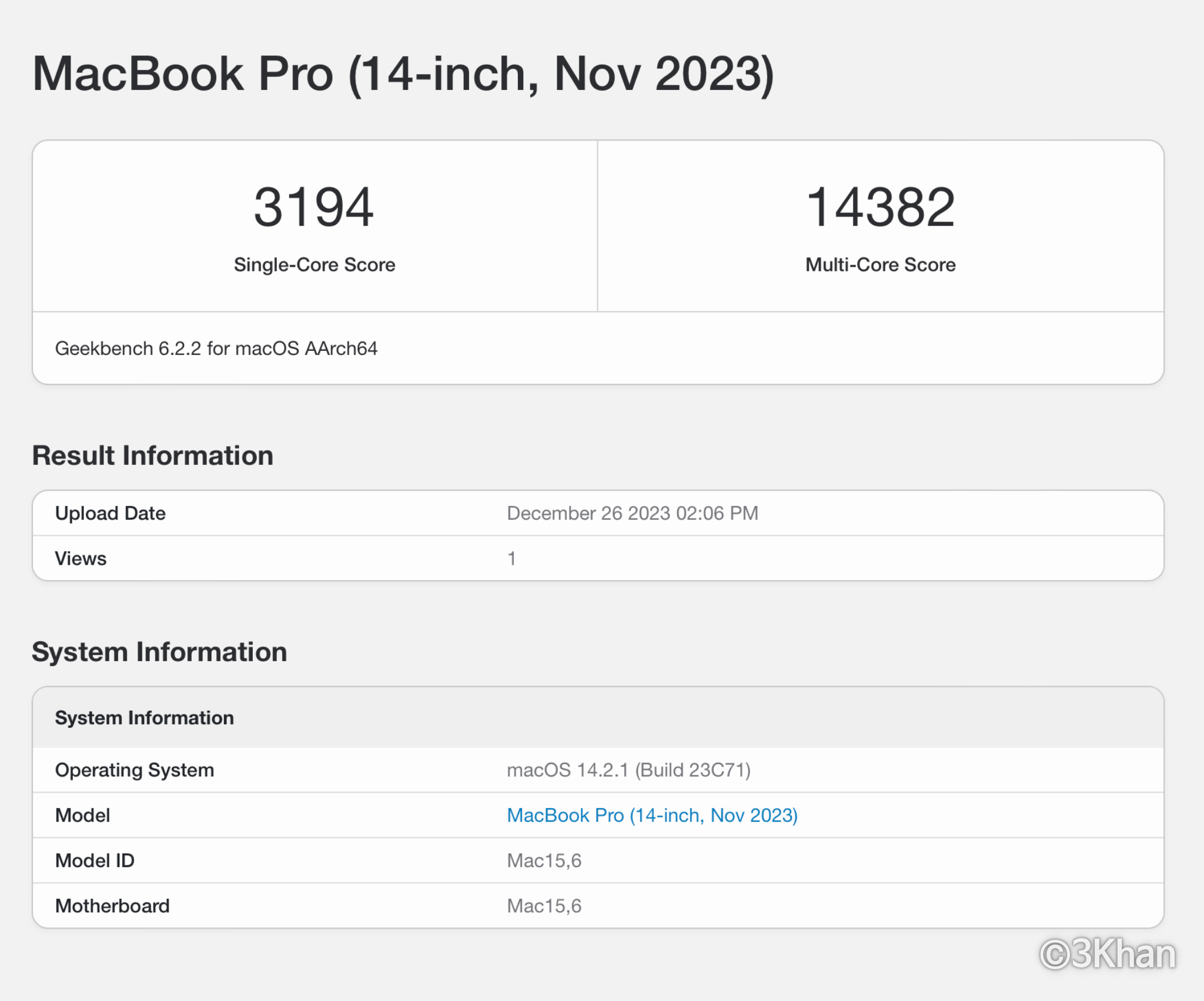Click the 3194 single-core score number

click(x=313, y=207)
